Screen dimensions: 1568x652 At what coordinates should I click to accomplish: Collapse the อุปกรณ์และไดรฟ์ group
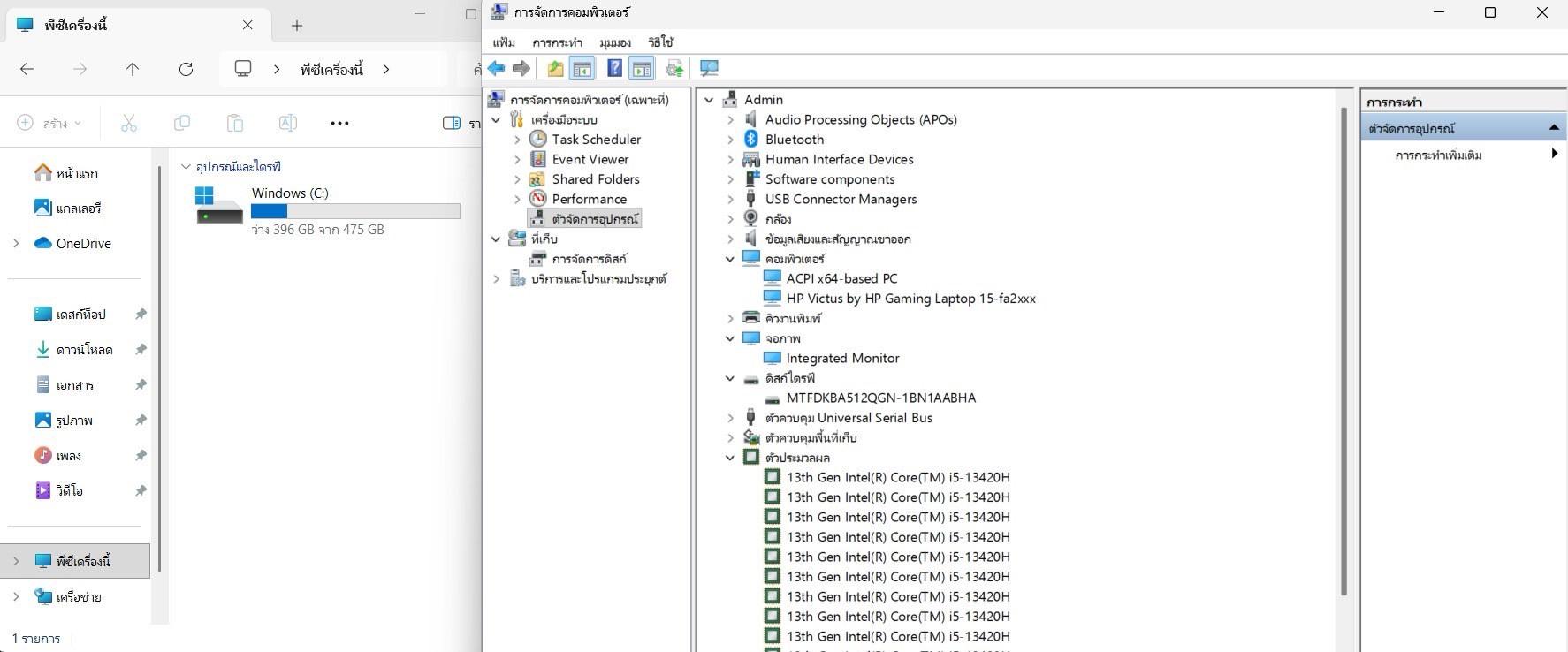pyautogui.click(x=186, y=166)
